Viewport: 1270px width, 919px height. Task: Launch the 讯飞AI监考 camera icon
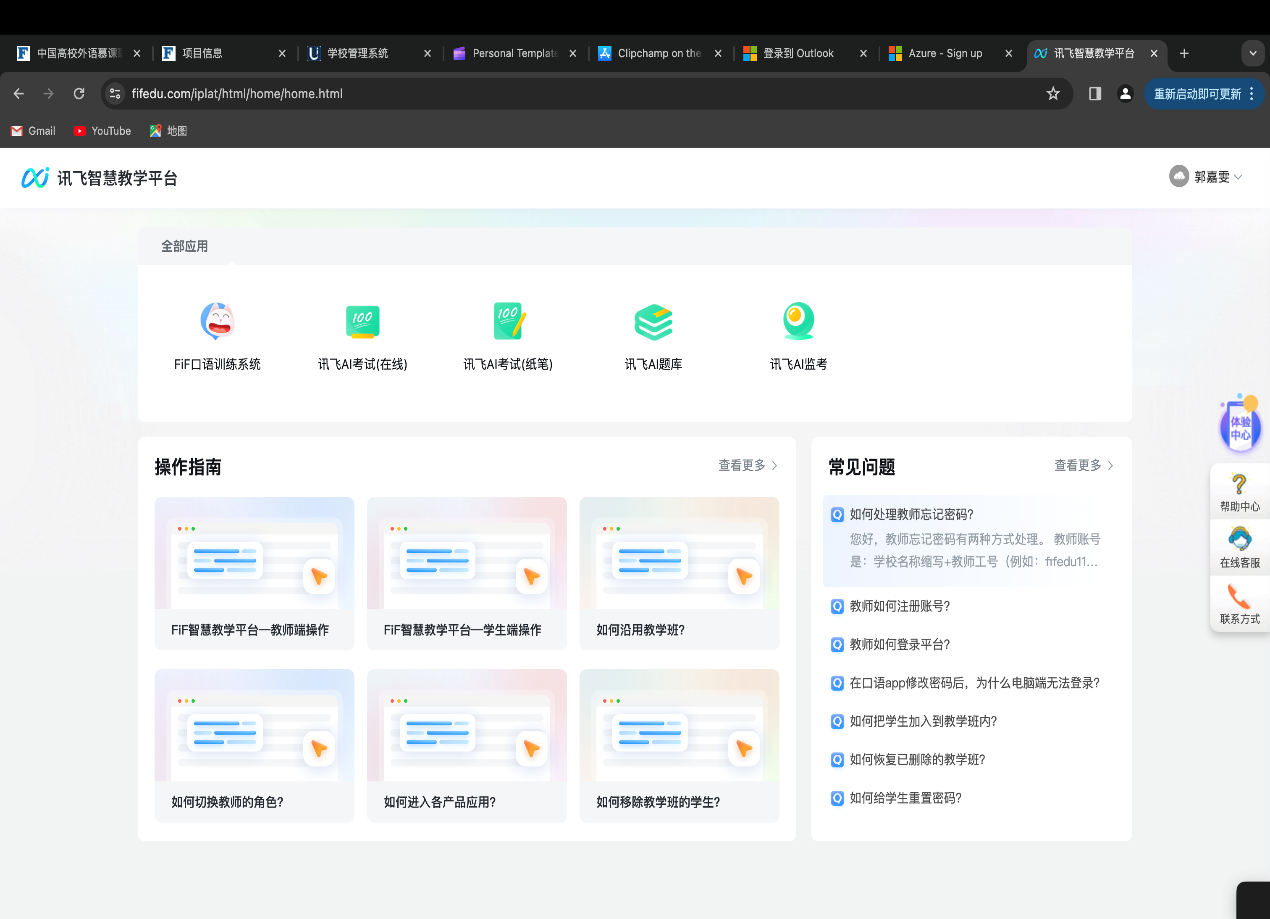pos(798,322)
